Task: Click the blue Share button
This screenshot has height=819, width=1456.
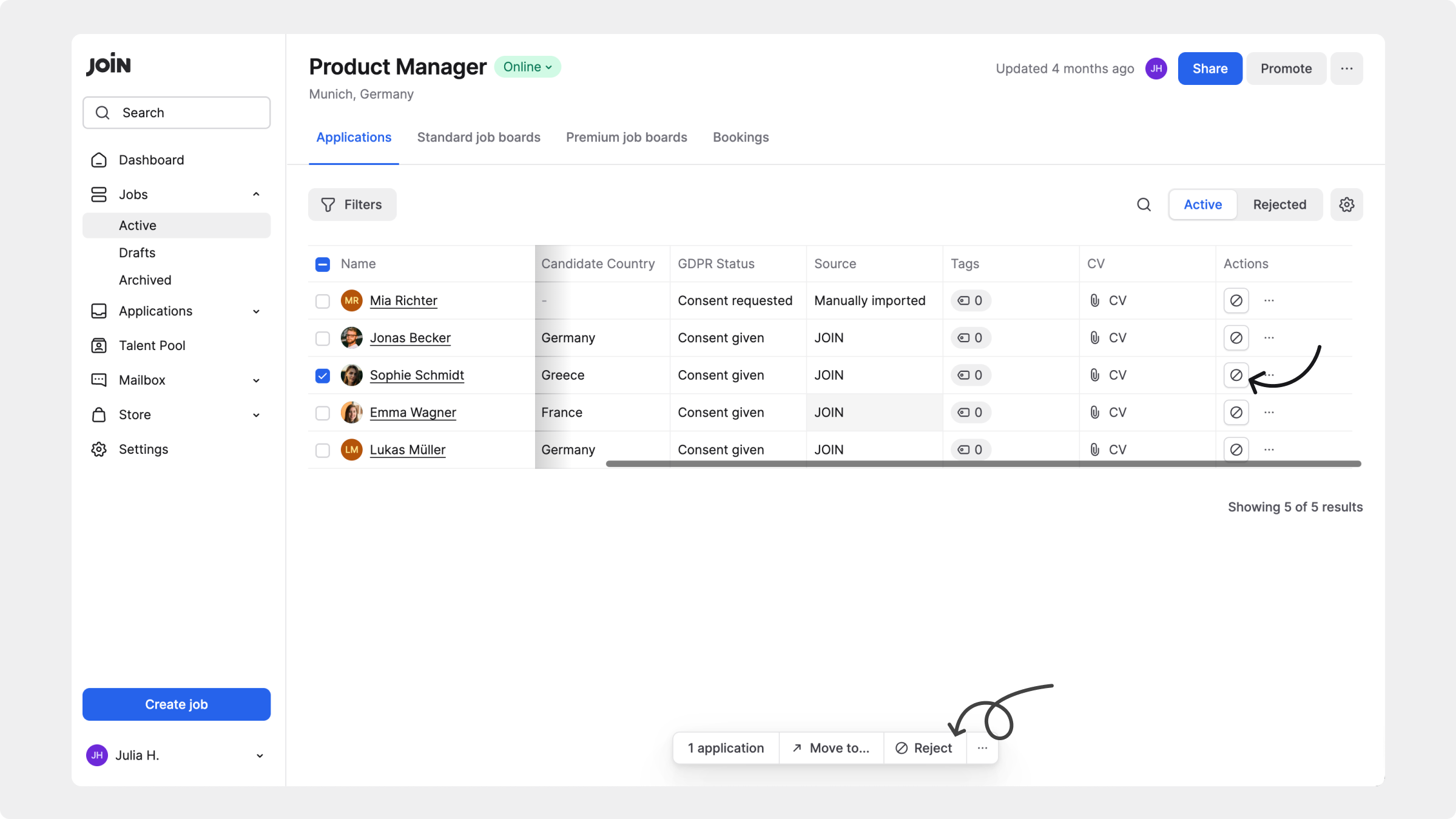Action: click(x=1209, y=69)
